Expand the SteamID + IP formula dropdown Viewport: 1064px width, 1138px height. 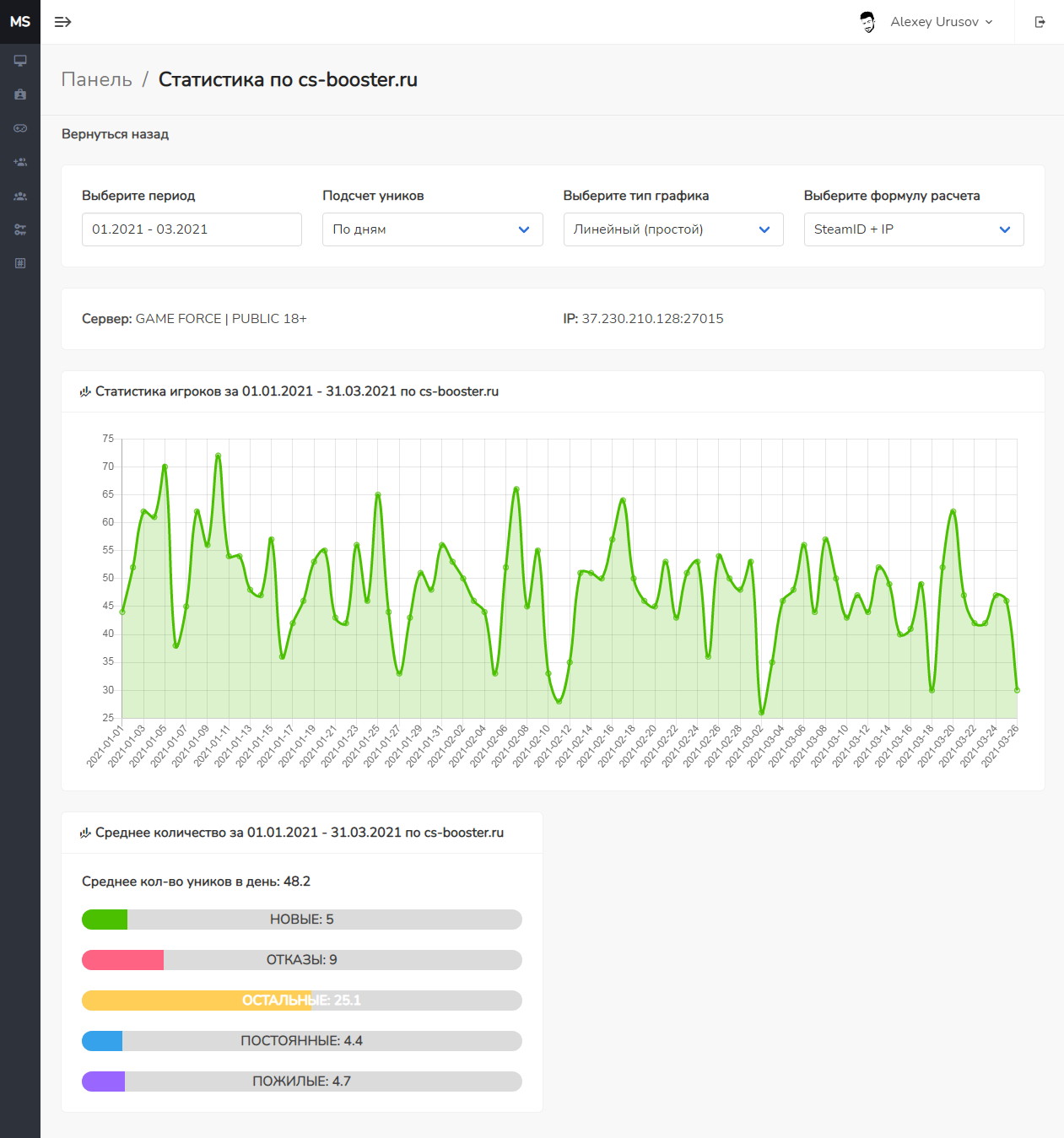tap(914, 229)
